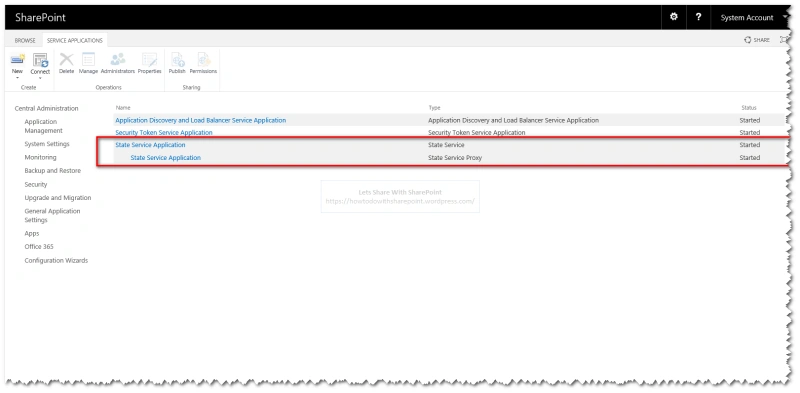
Task: Click the New service application icon
Action: tap(17, 59)
